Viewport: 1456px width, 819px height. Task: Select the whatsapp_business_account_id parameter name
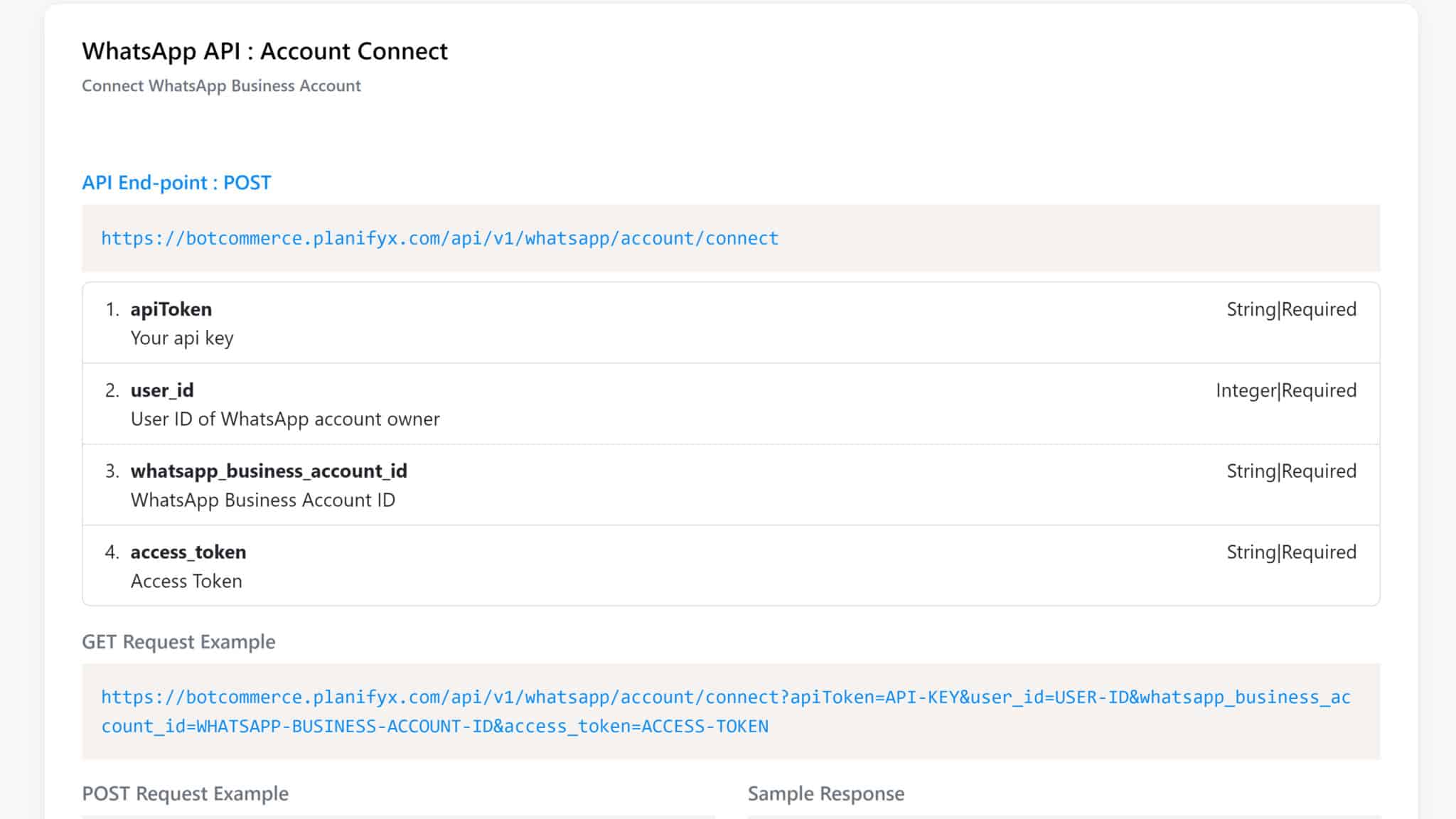click(x=269, y=471)
